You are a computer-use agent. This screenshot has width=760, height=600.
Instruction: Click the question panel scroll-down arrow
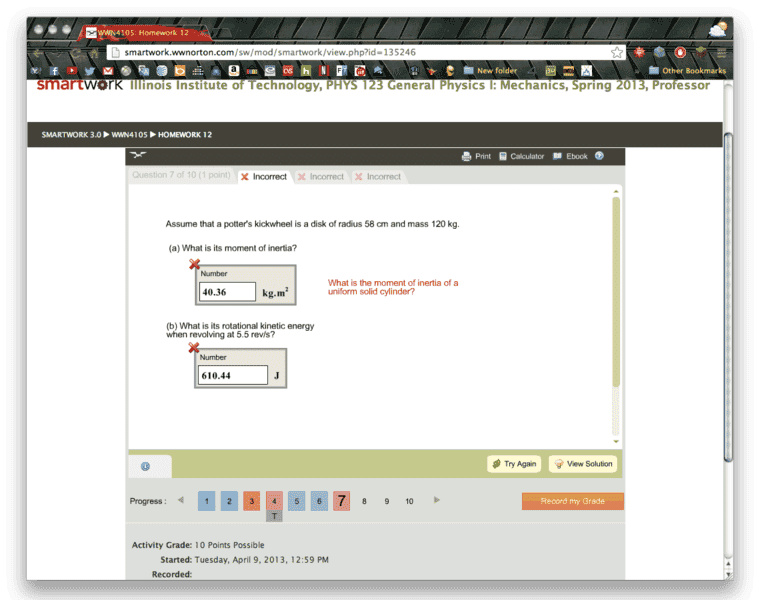point(616,441)
